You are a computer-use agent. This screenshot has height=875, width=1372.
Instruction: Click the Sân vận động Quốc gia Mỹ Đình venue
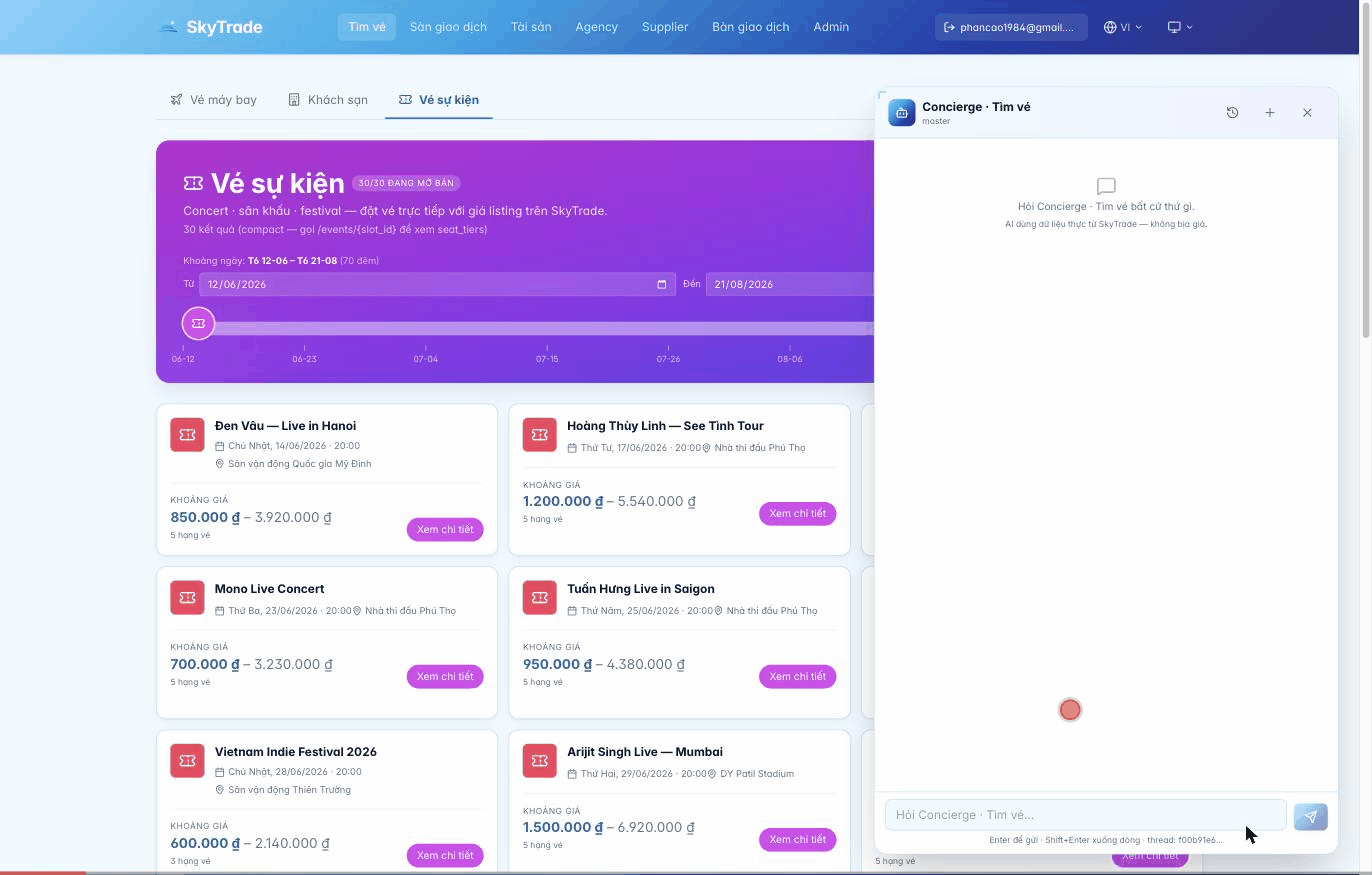coord(299,464)
